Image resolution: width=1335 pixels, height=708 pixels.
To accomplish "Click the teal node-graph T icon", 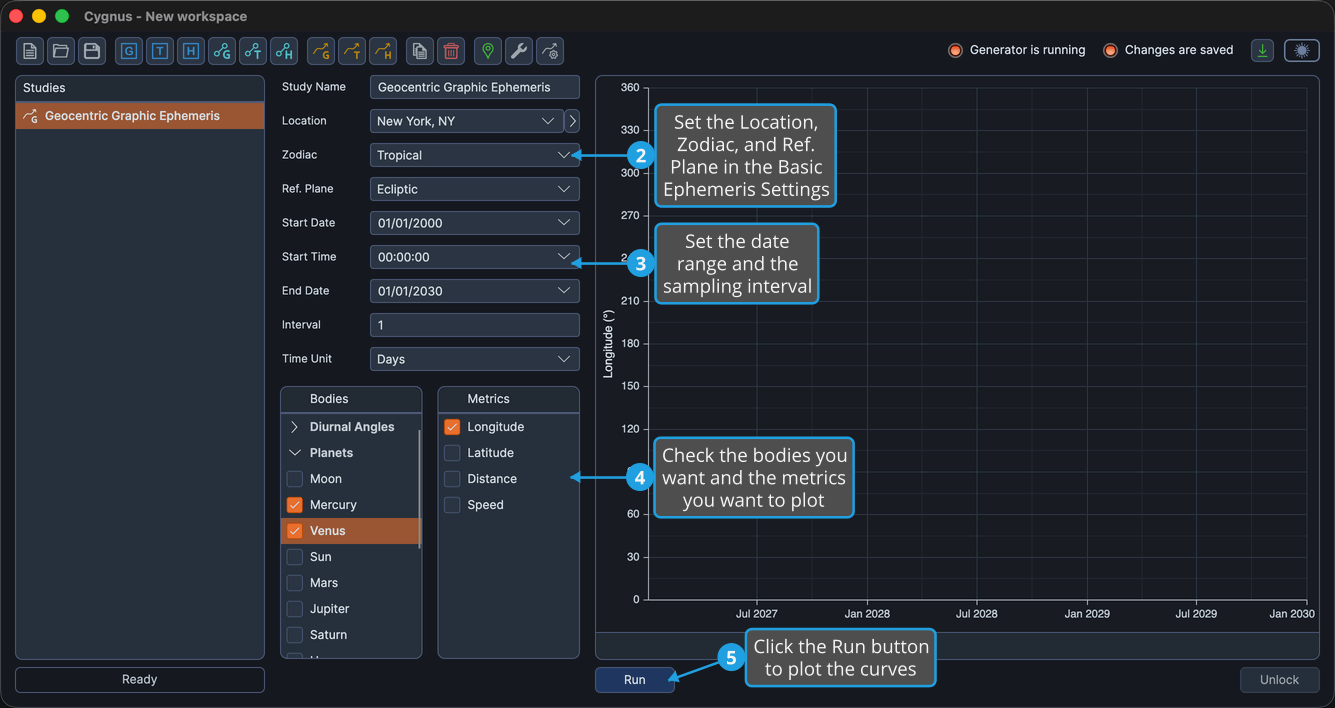I will point(253,51).
